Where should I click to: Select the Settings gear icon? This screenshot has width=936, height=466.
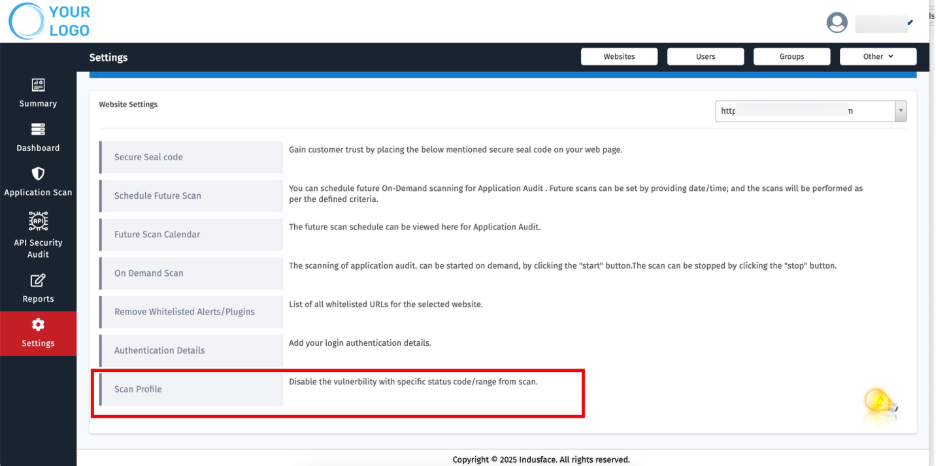38,325
